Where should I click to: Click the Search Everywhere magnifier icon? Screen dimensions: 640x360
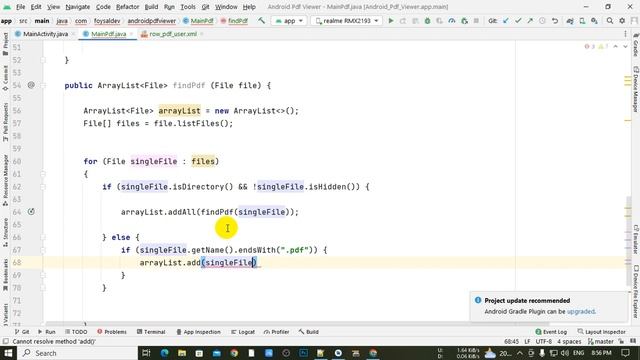pos(610,21)
